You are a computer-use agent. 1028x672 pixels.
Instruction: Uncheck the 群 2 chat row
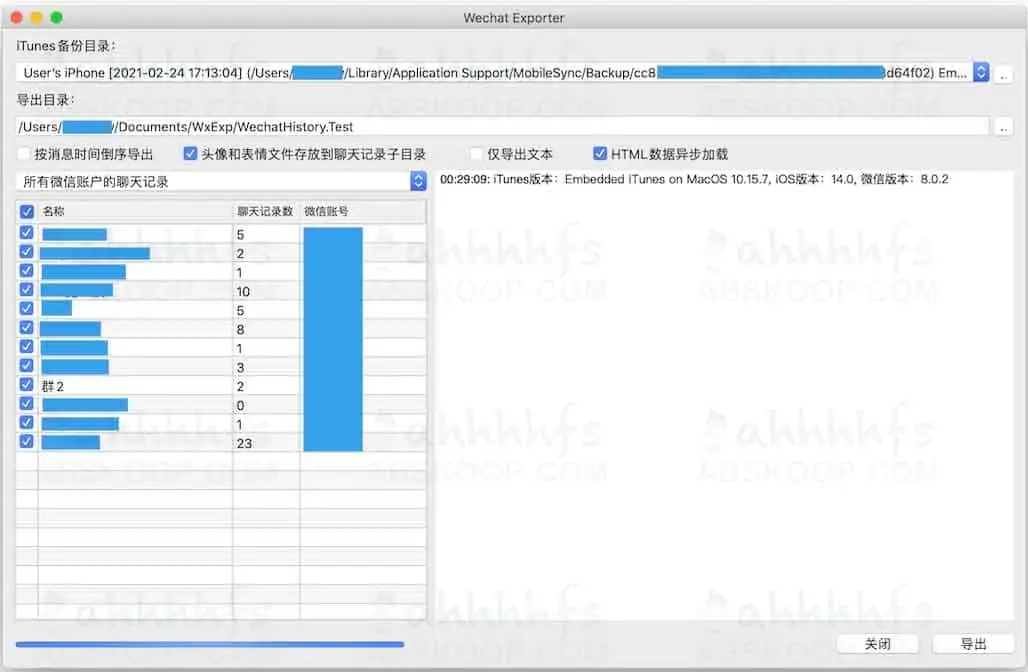pyautogui.click(x=25, y=385)
